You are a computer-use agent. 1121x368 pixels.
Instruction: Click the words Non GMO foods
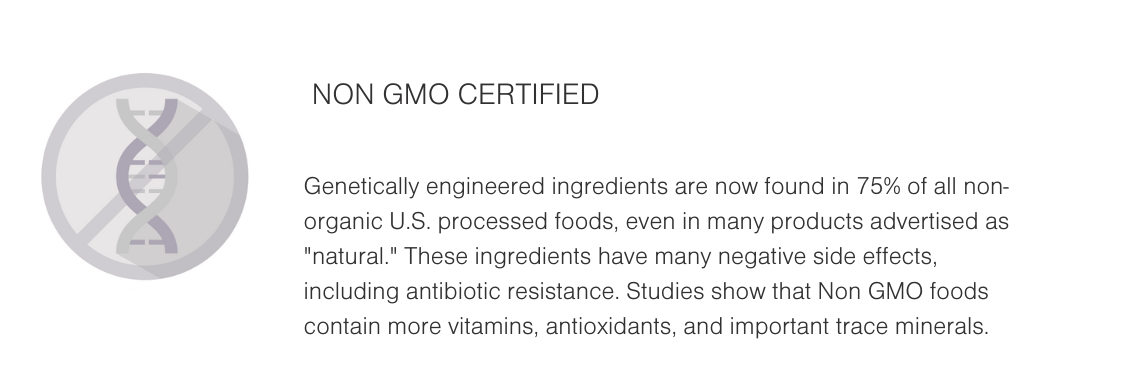pyautogui.click(x=903, y=292)
